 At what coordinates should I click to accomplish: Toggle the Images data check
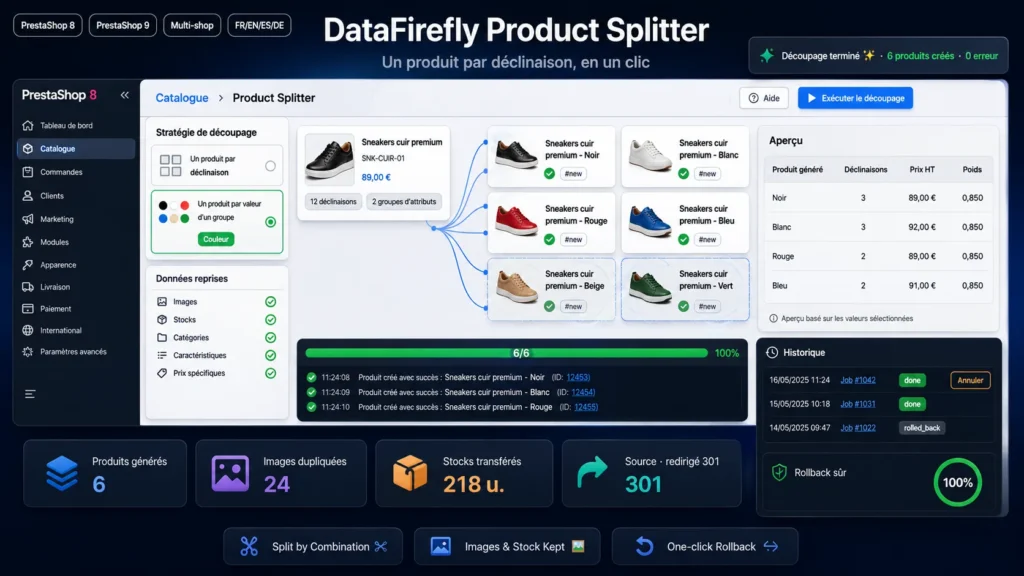tap(270, 302)
